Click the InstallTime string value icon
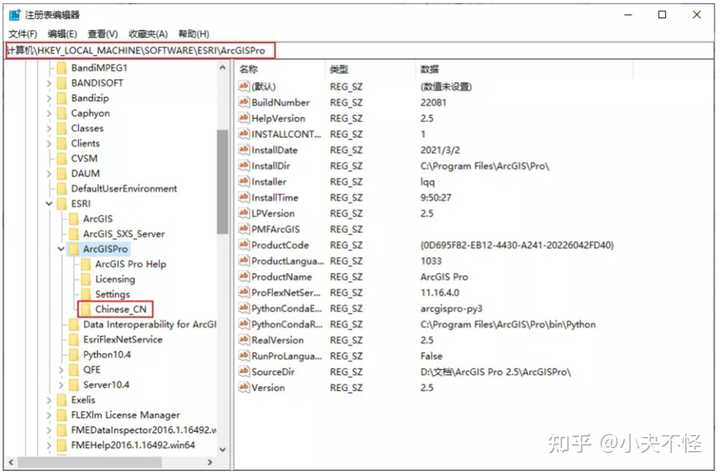The image size is (720, 473). (x=244, y=197)
